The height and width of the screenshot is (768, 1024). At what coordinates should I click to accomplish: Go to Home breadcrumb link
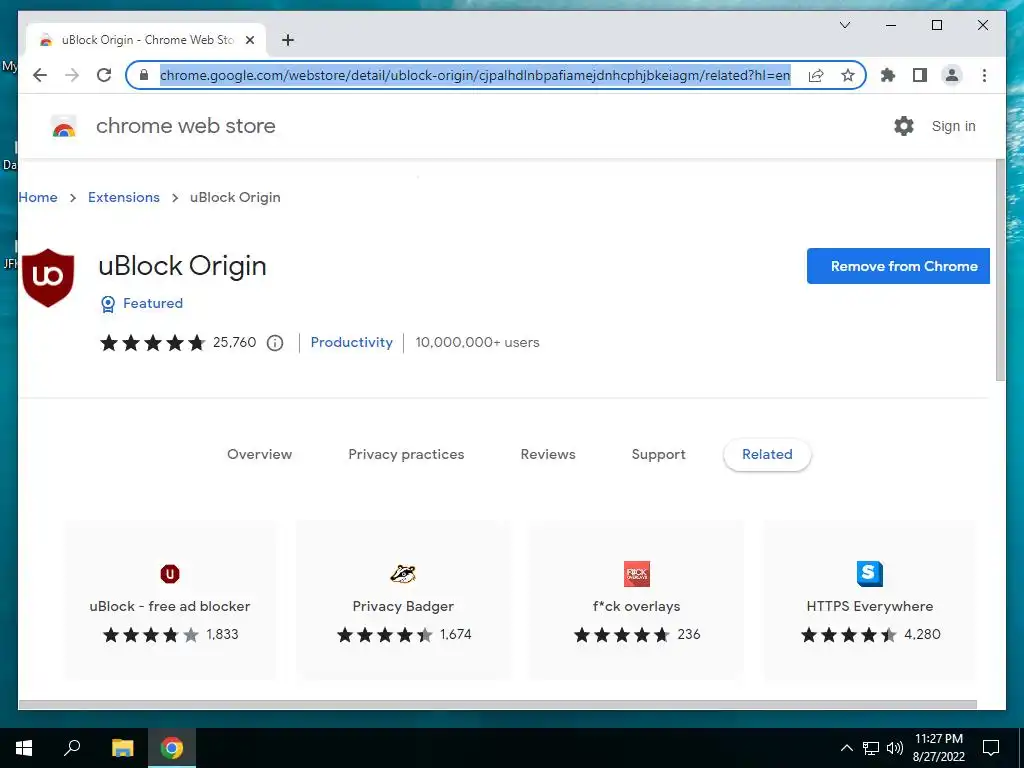tap(38, 197)
